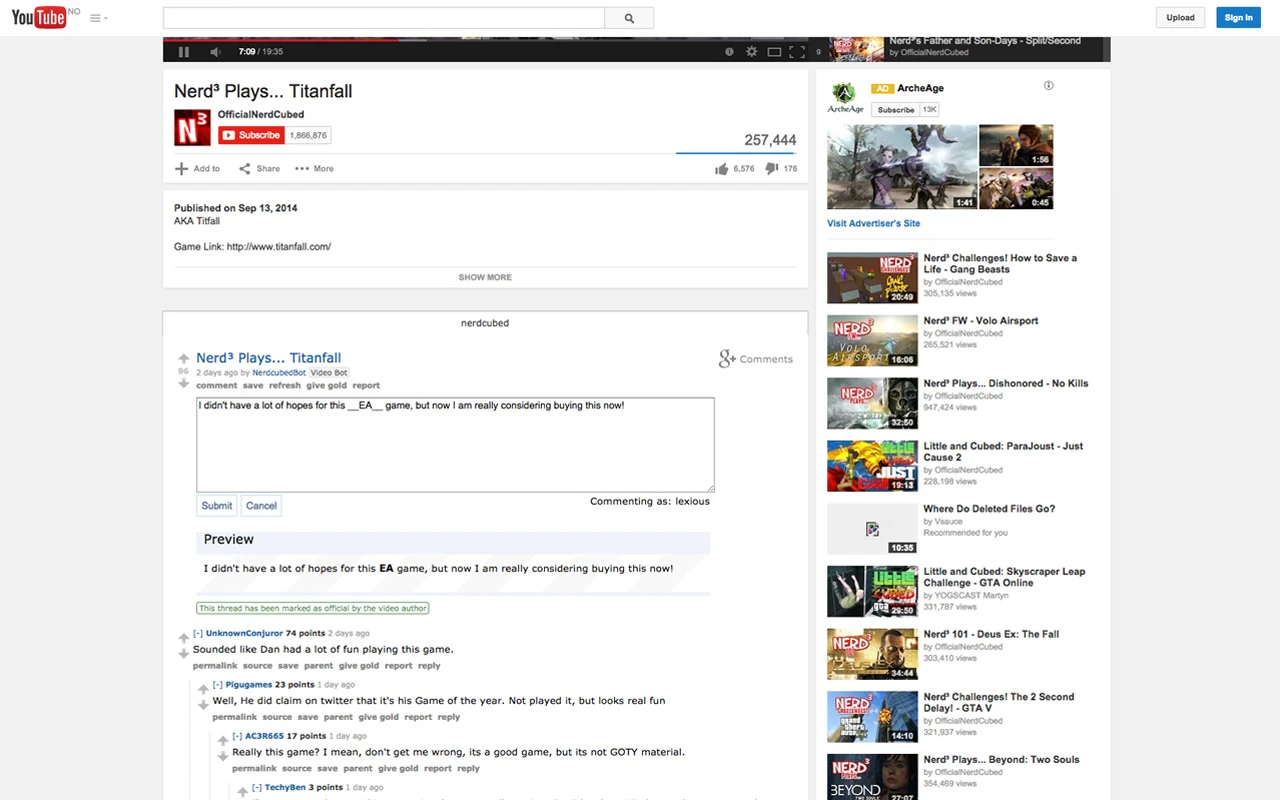The width and height of the screenshot is (1280, 800).
Task: Click Add to playlist option
Action: pos(198,169)
